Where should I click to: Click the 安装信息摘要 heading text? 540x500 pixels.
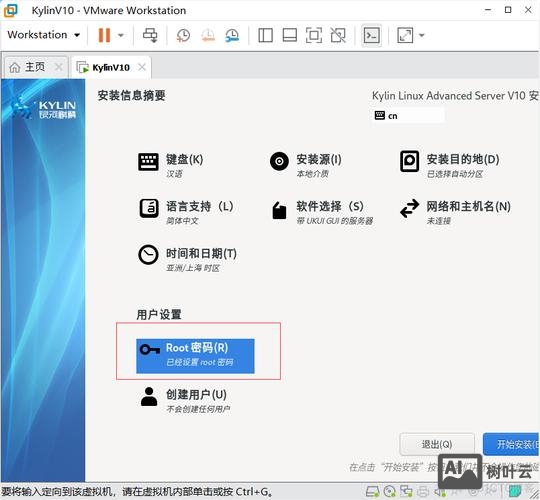click(132, 95)
